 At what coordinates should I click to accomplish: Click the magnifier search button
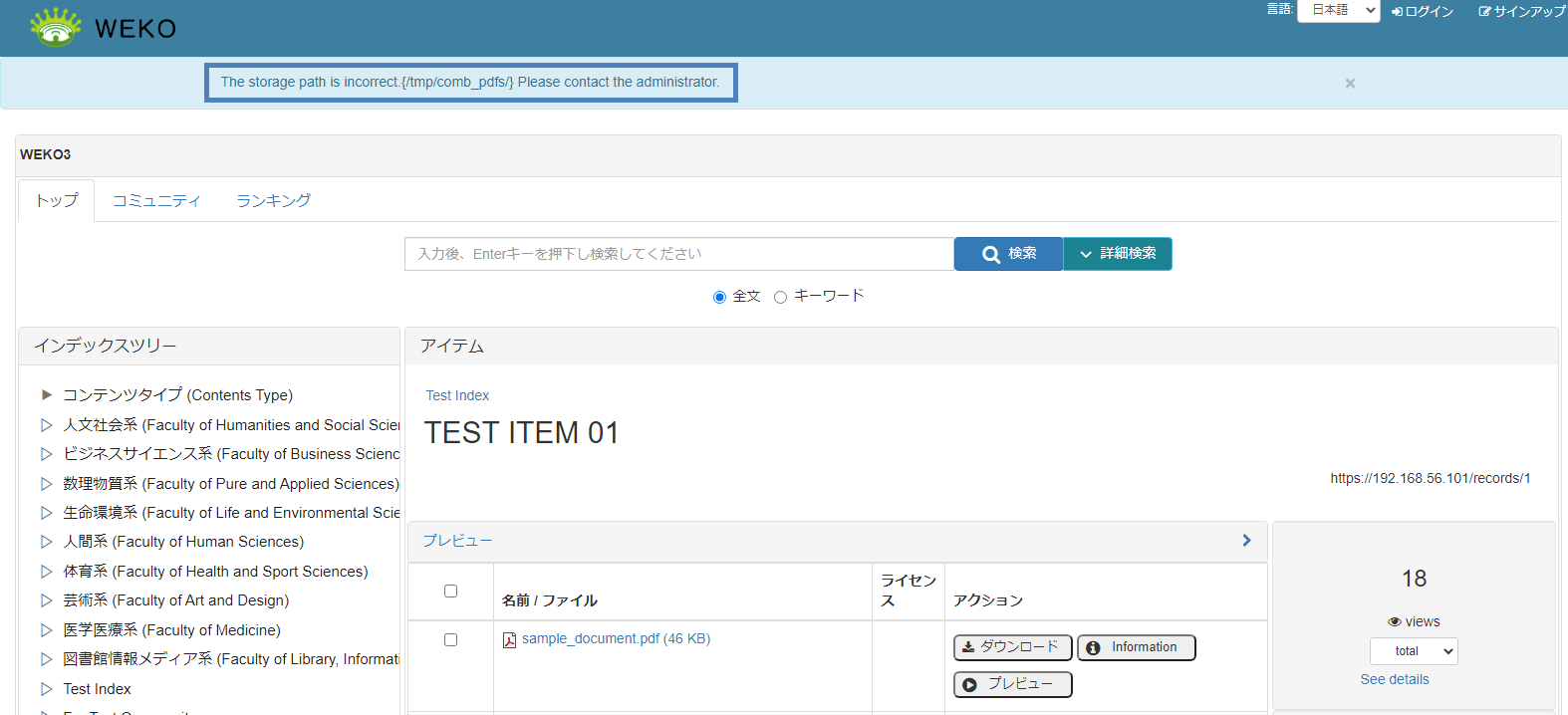click(1008, 254)
